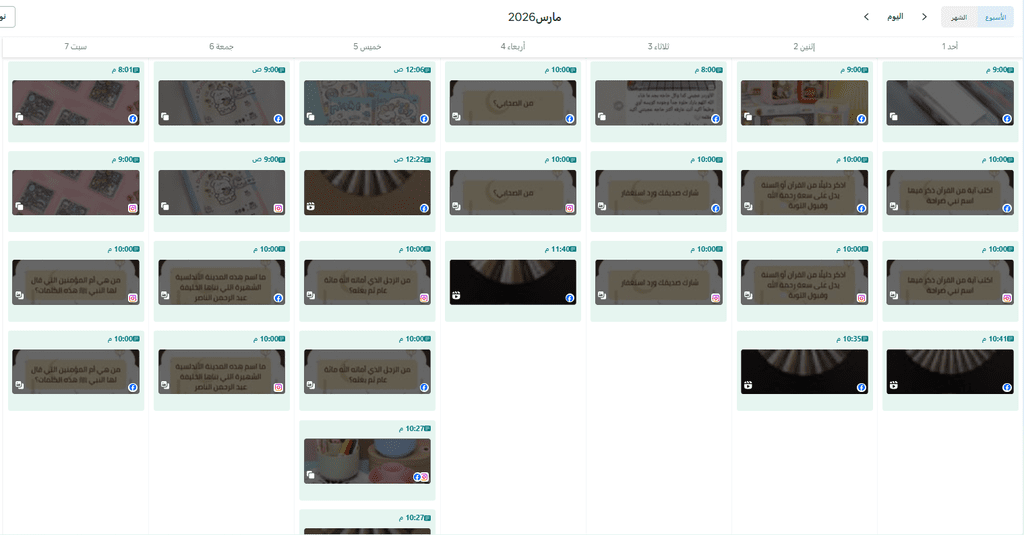
Task: Click Instagram icon on Thursday 10:00 post
Action: pos(424,298)
